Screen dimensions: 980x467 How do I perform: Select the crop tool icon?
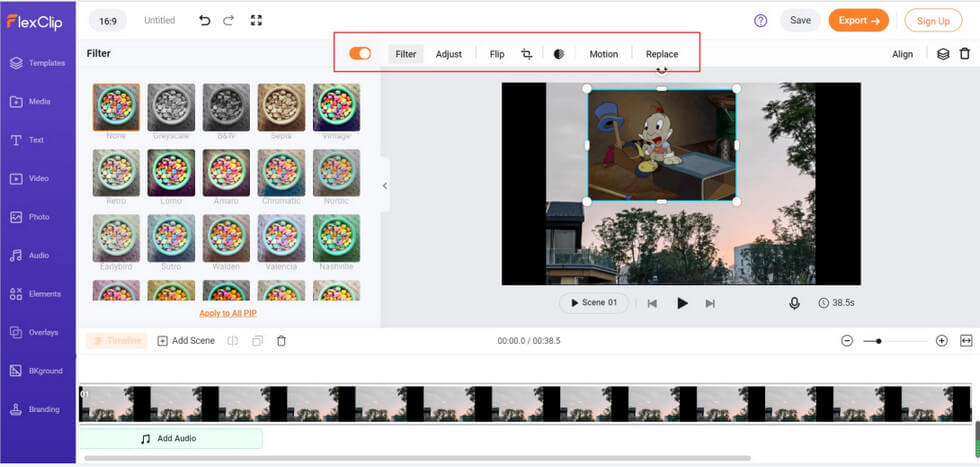(527, 54)
